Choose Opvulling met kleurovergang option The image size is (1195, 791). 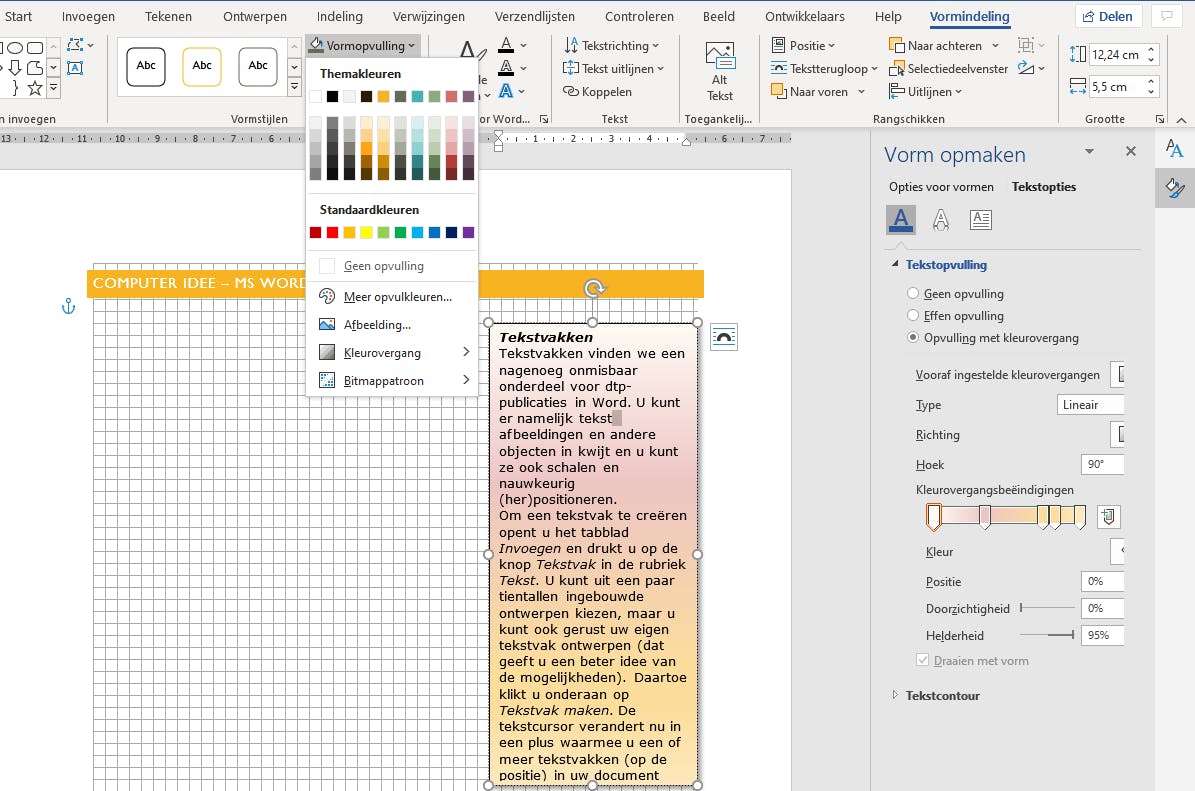pyautogui.click(x=912, y=338)
